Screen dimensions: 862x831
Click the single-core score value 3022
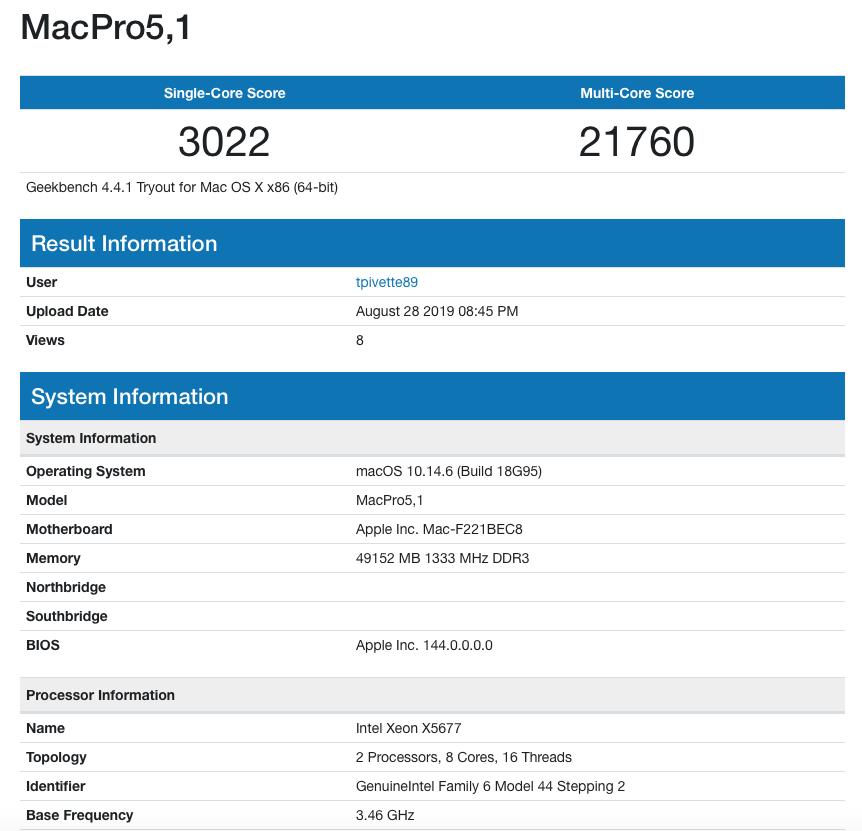point(224,142)
